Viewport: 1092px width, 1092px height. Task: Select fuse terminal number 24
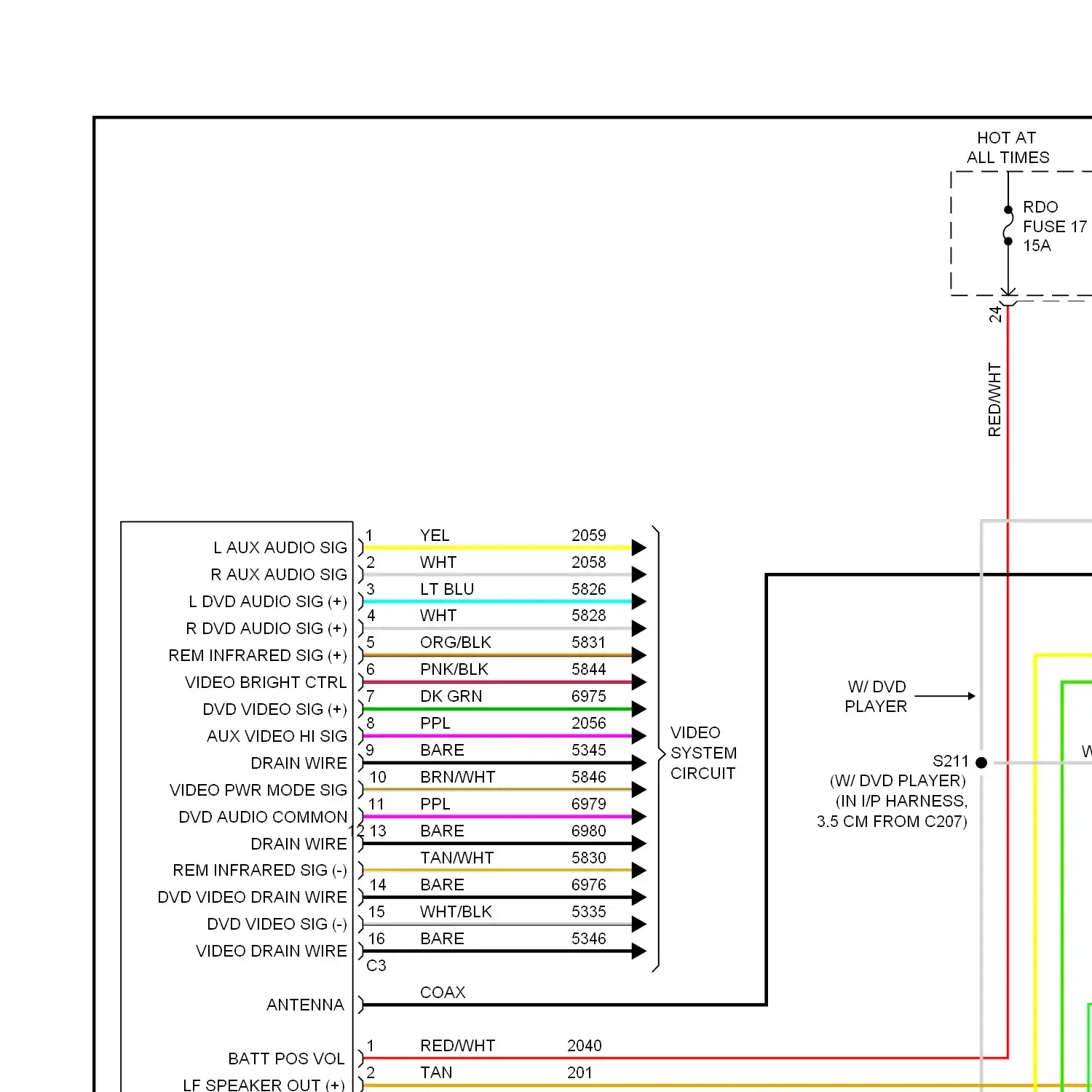pos(995,314)
